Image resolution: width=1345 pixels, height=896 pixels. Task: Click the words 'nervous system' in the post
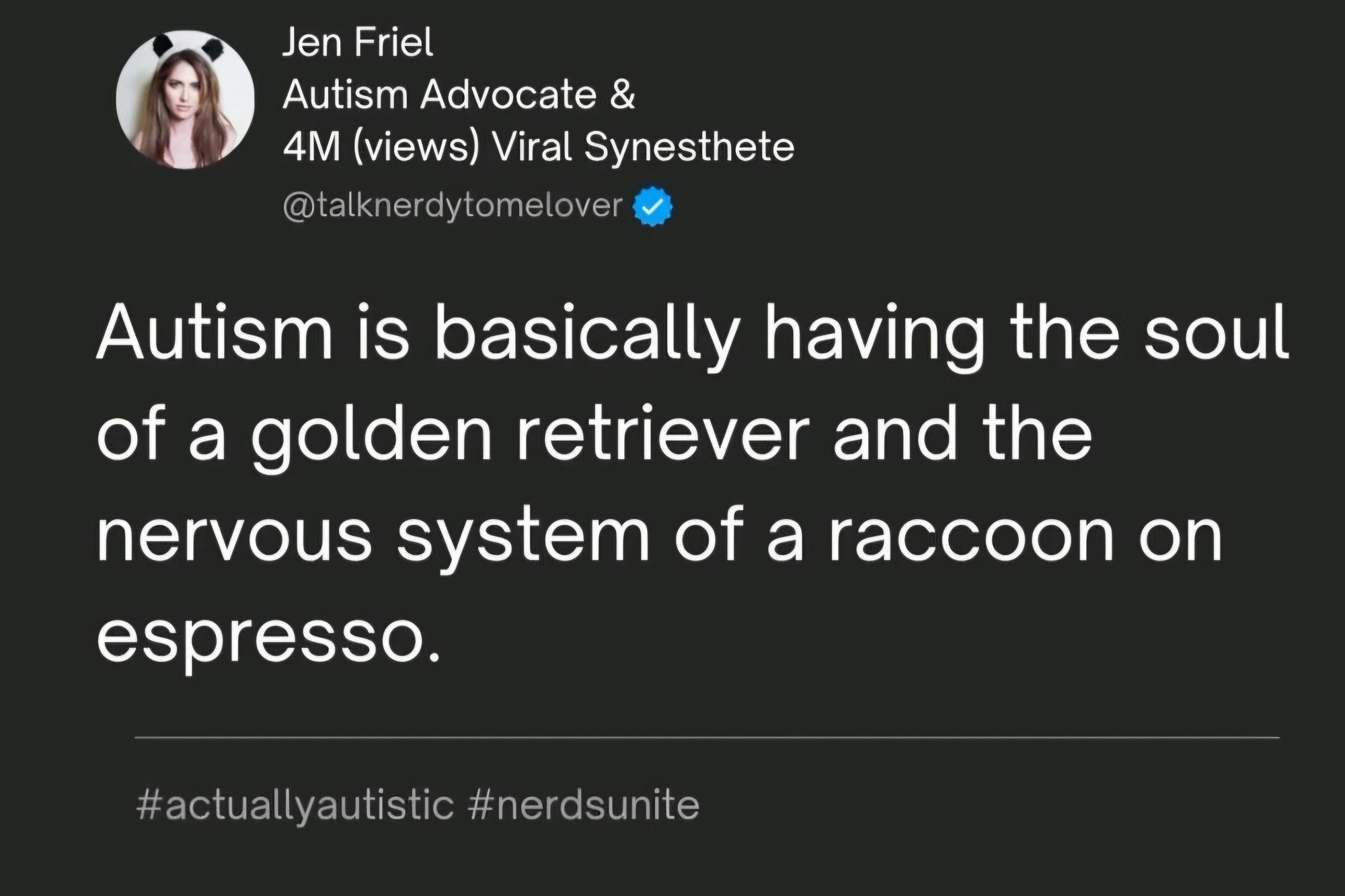click(373, 536)
